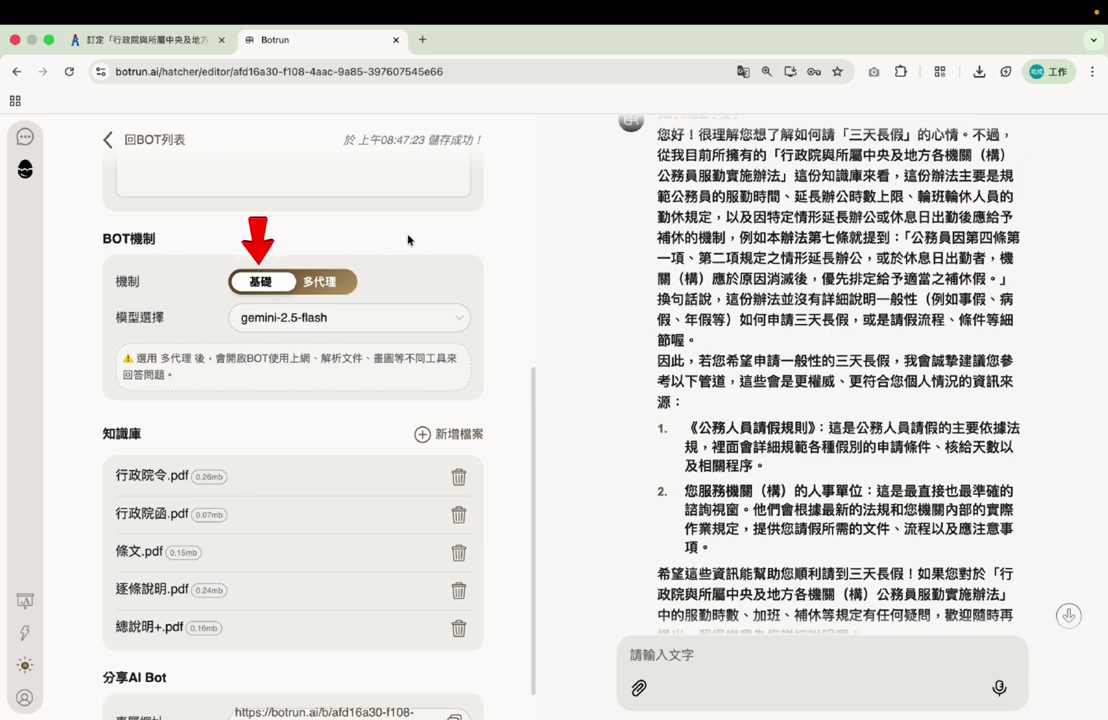Open the chat bubble icon in left sidebar
1108x720 pixels.
(25, 136)
